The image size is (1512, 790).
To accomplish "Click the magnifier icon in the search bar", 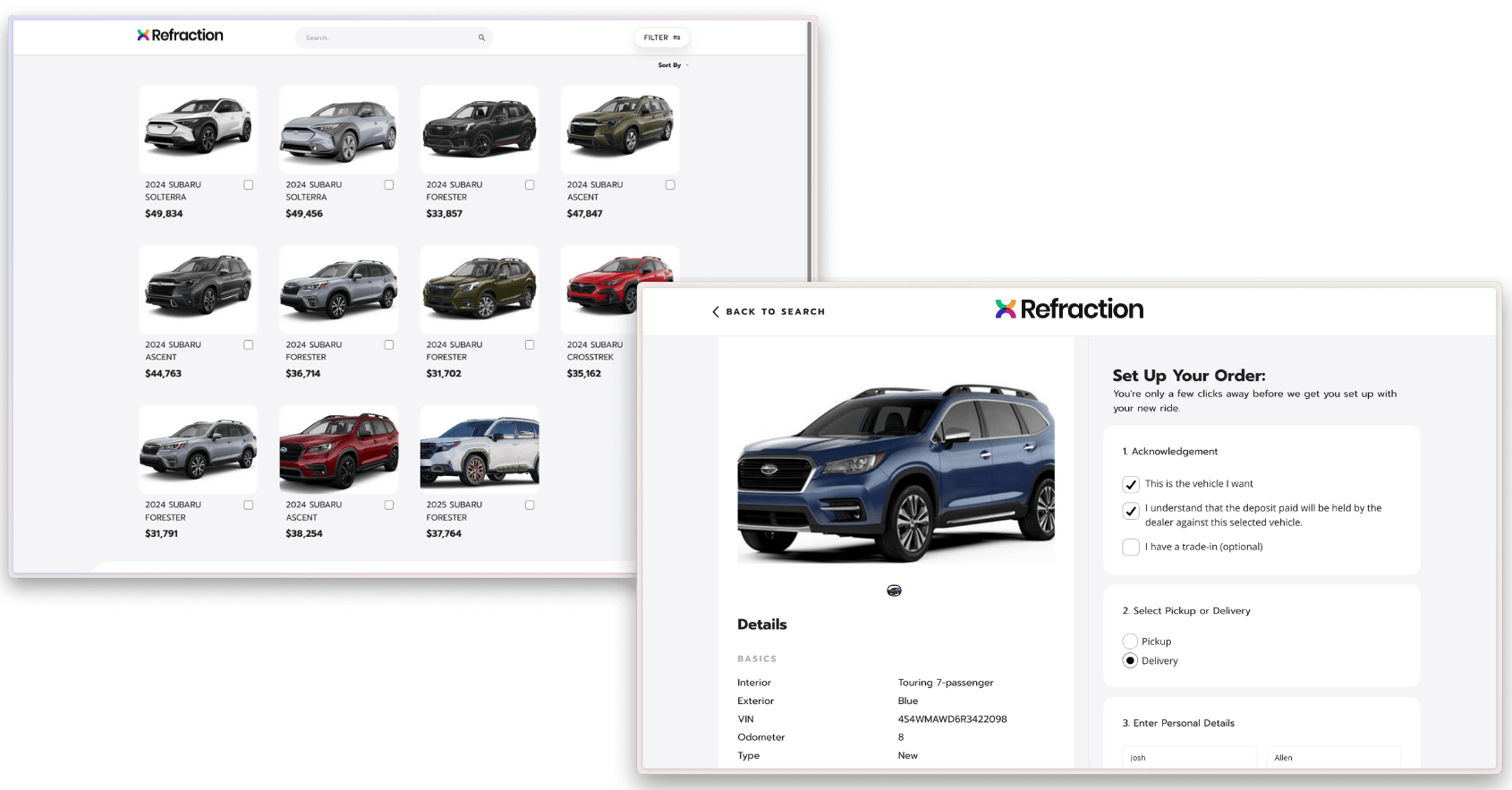I will point(481,38).
